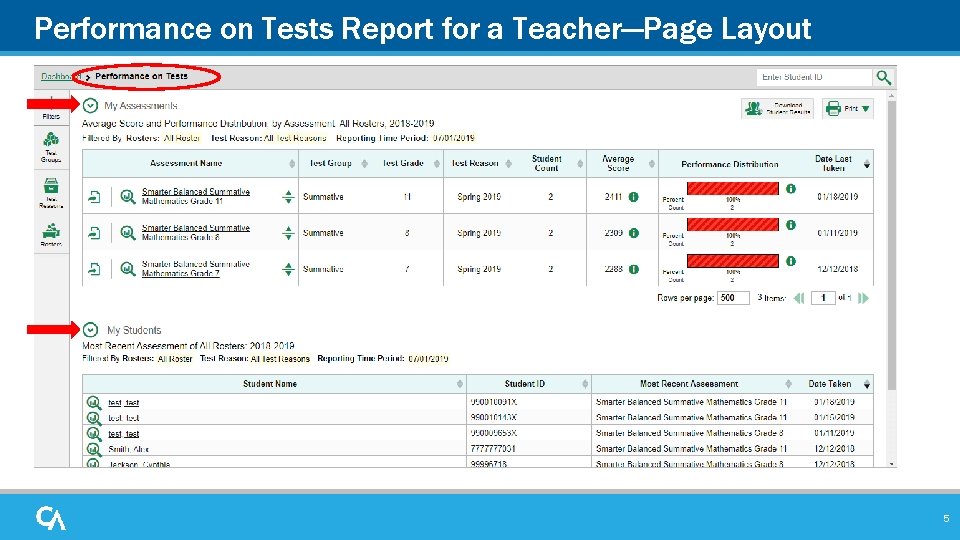Go to the previous page arrow
Viewport: 960px width, 540px height.
click(799, 298)
